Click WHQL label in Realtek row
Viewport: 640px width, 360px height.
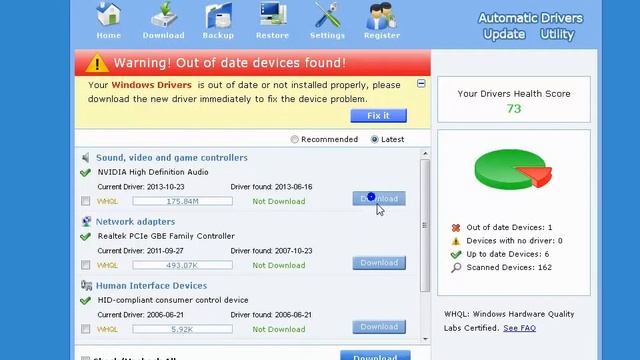click(107, 265)
